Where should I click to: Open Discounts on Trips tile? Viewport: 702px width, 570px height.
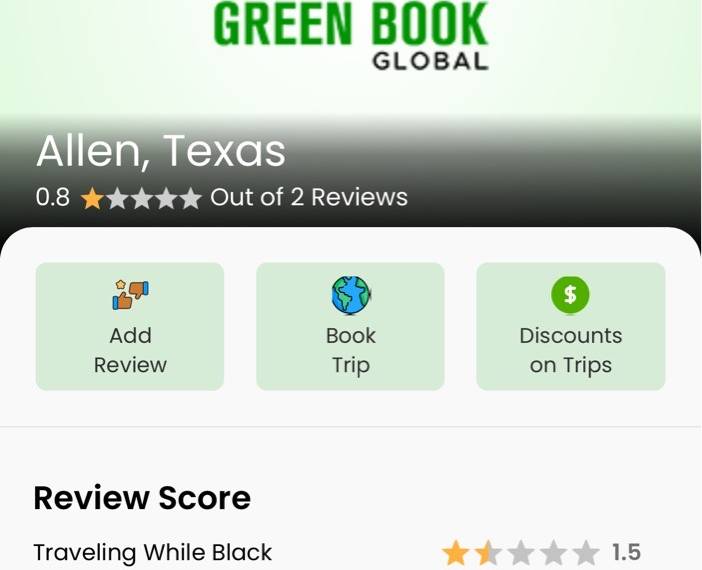[x=571, y=326]
